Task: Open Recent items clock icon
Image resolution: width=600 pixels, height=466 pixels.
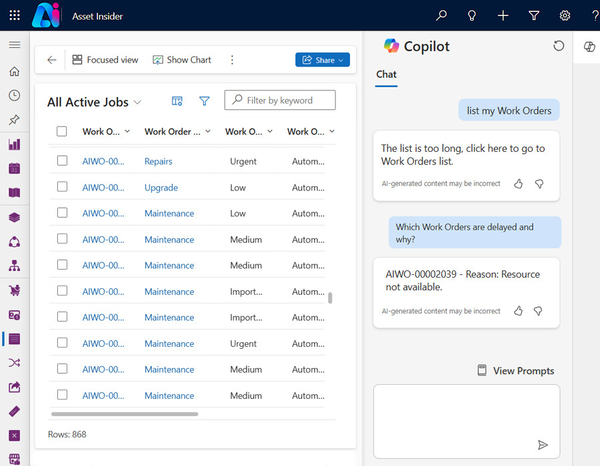Action: tap(15, 95)
